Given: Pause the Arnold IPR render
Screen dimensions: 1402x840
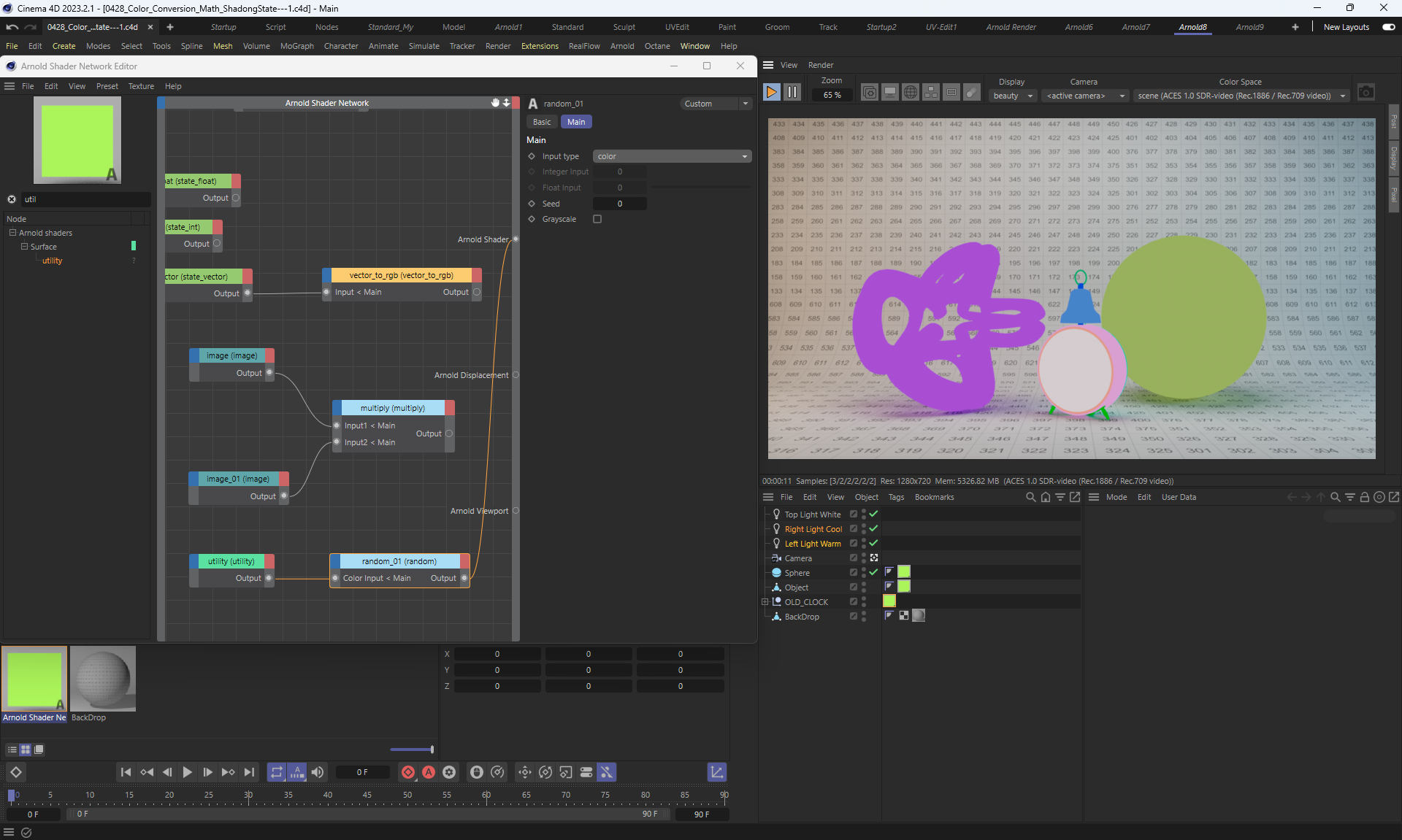Looking at the screenshot, I should [792, 93].
